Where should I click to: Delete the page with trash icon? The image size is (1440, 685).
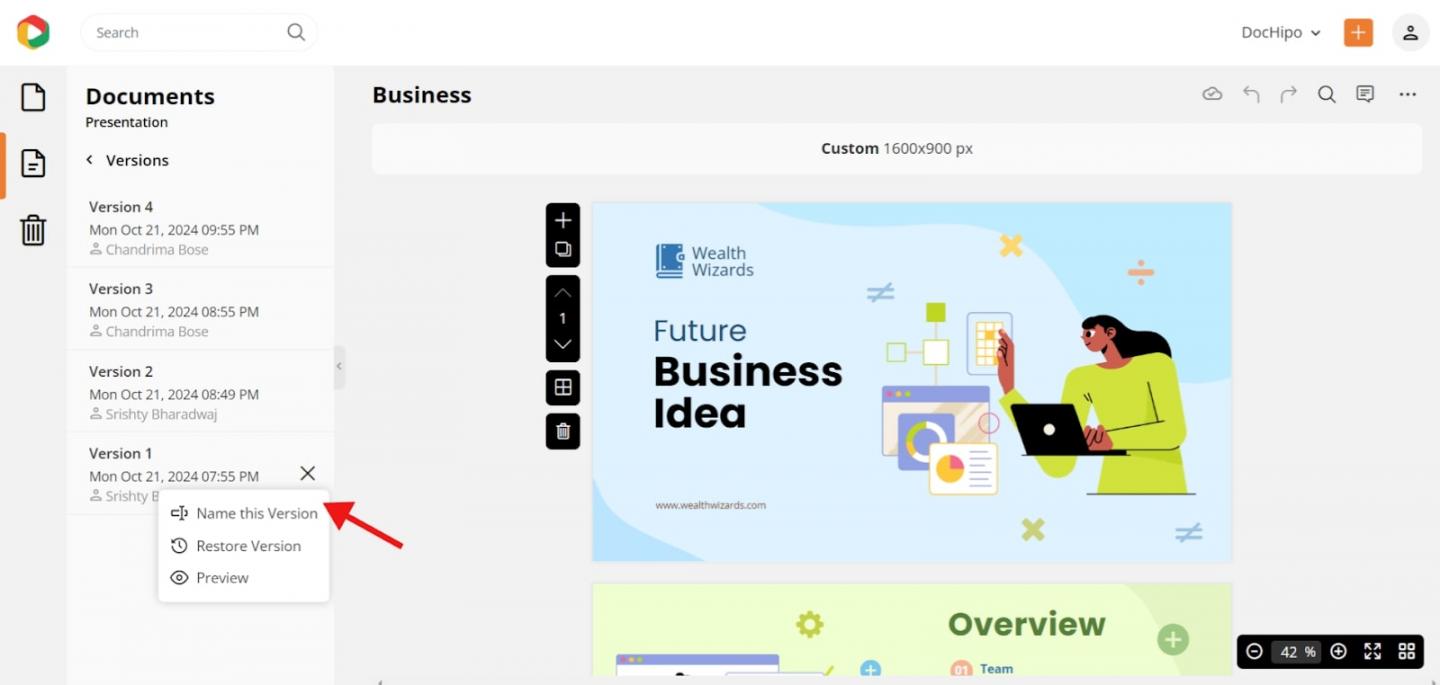pos(563,431)
